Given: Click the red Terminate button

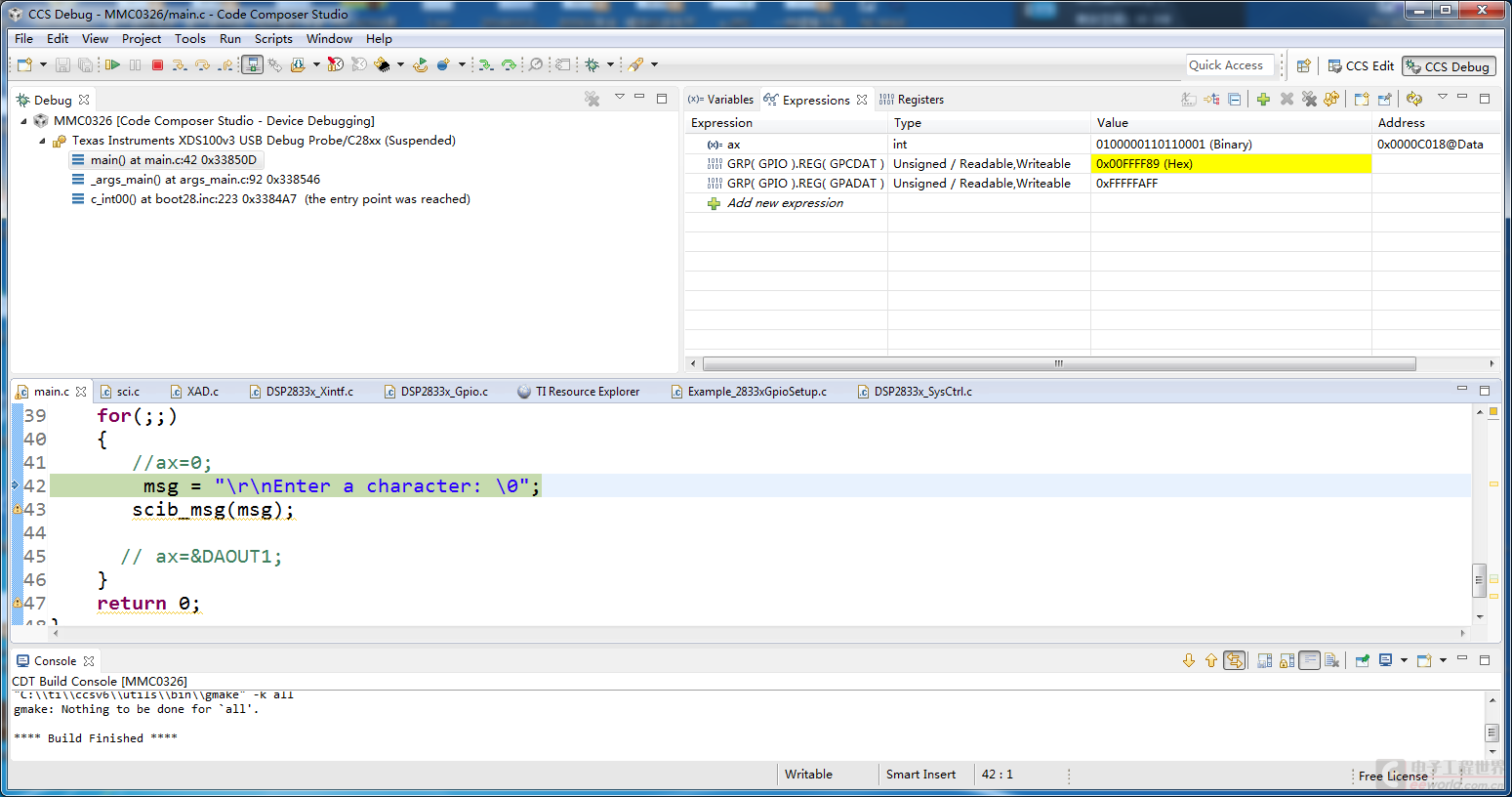Looking at the screenshot, I should click(x=157, y=64).
